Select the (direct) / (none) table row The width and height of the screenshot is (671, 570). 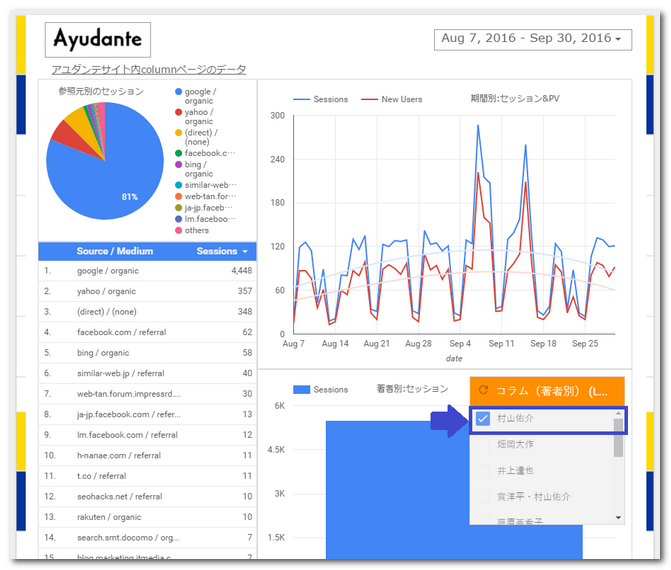[148, 312]
